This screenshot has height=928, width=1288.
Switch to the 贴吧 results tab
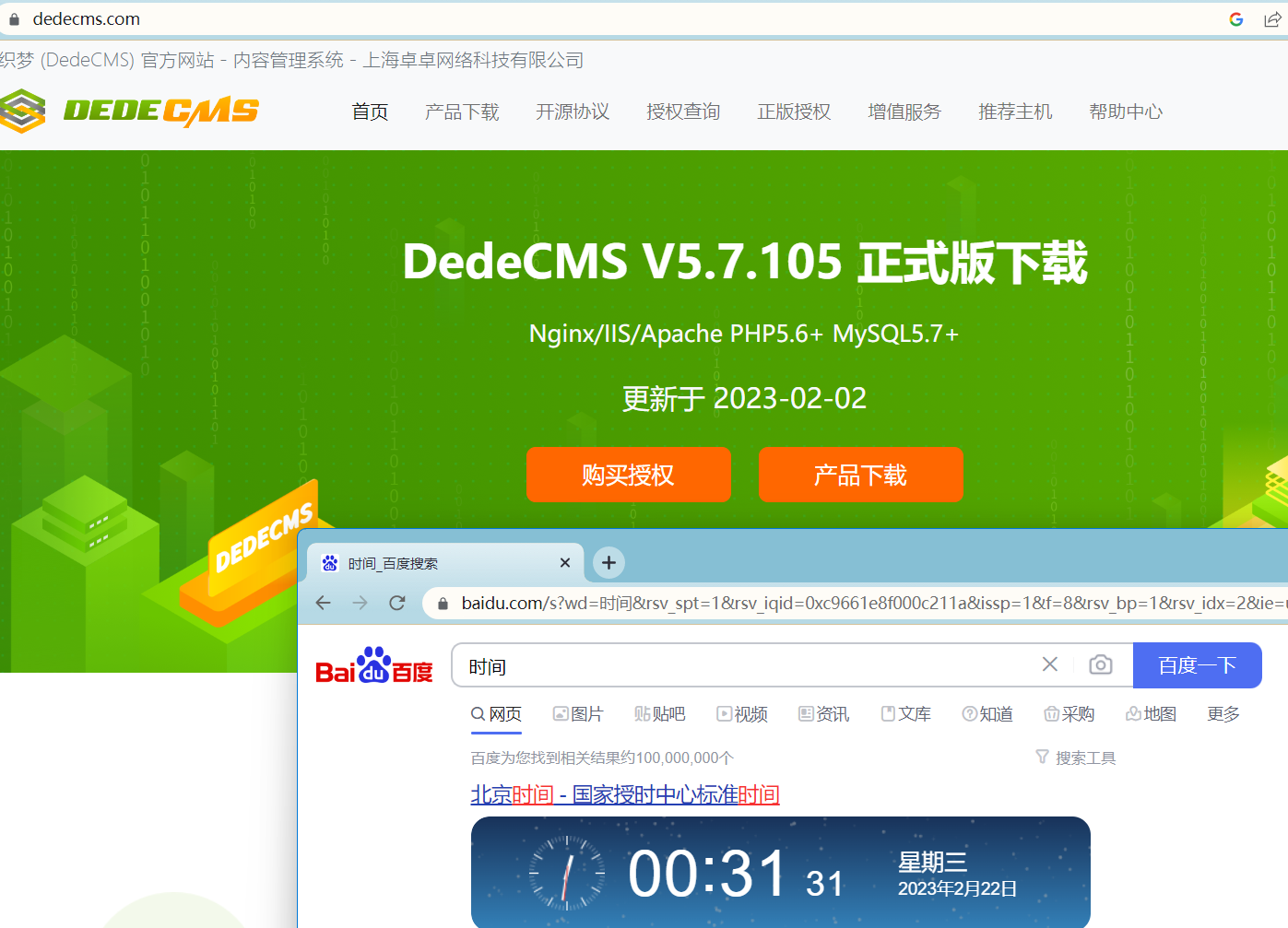point(660,714)
